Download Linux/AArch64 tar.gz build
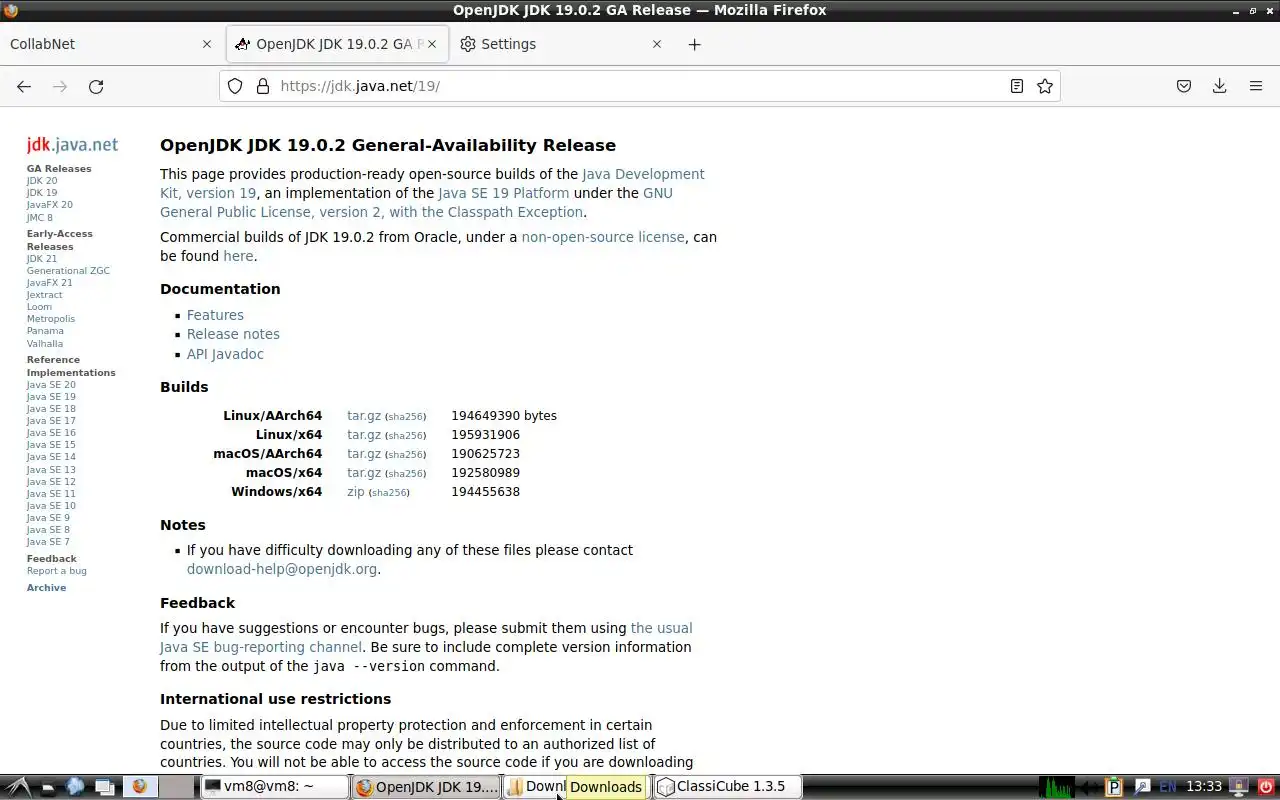The width and height of the screenshot is (1280, 800). coord(364,416)
